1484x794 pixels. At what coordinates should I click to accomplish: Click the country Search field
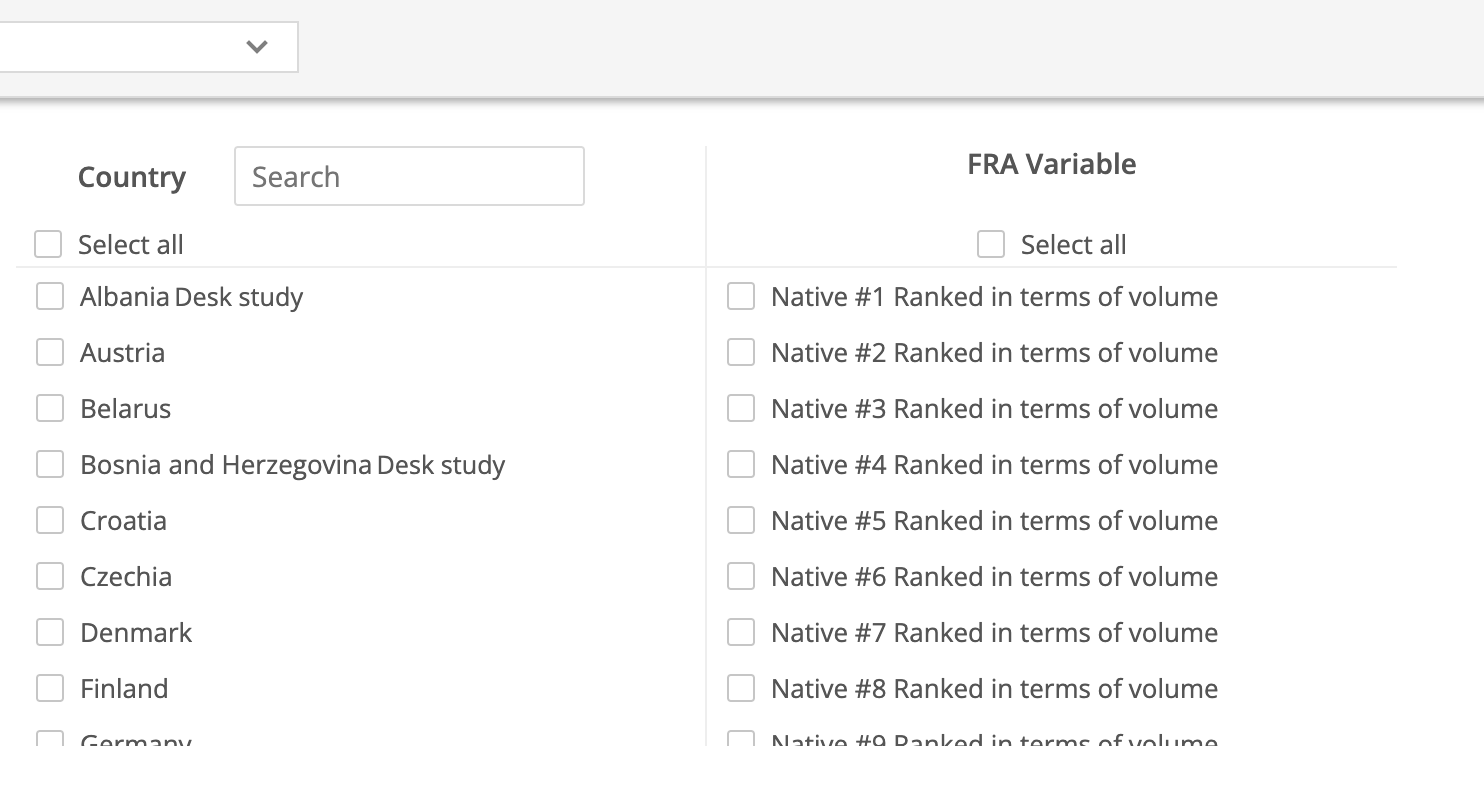[x=408, y=176]
